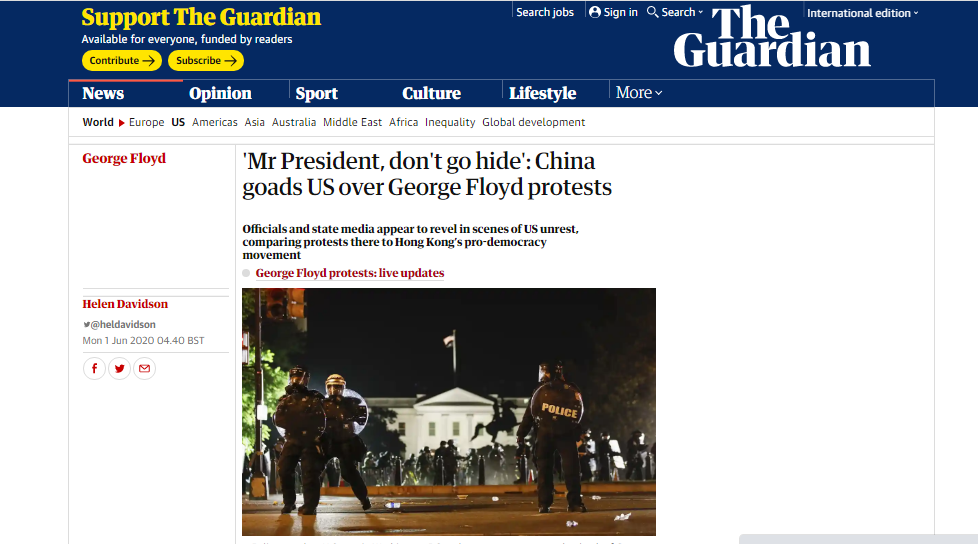978x544 pixels.
Task: Click the Subscribe arrow button
Action: [206, 61]
